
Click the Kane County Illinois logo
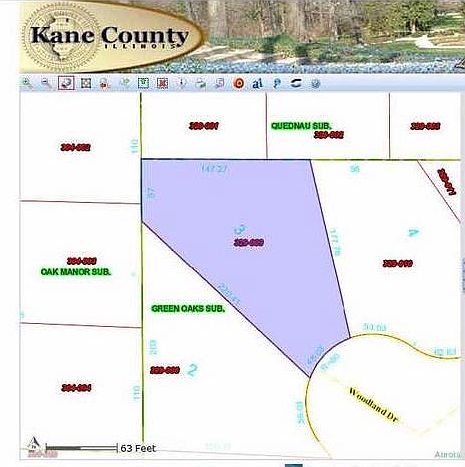(x=111, y=37)
